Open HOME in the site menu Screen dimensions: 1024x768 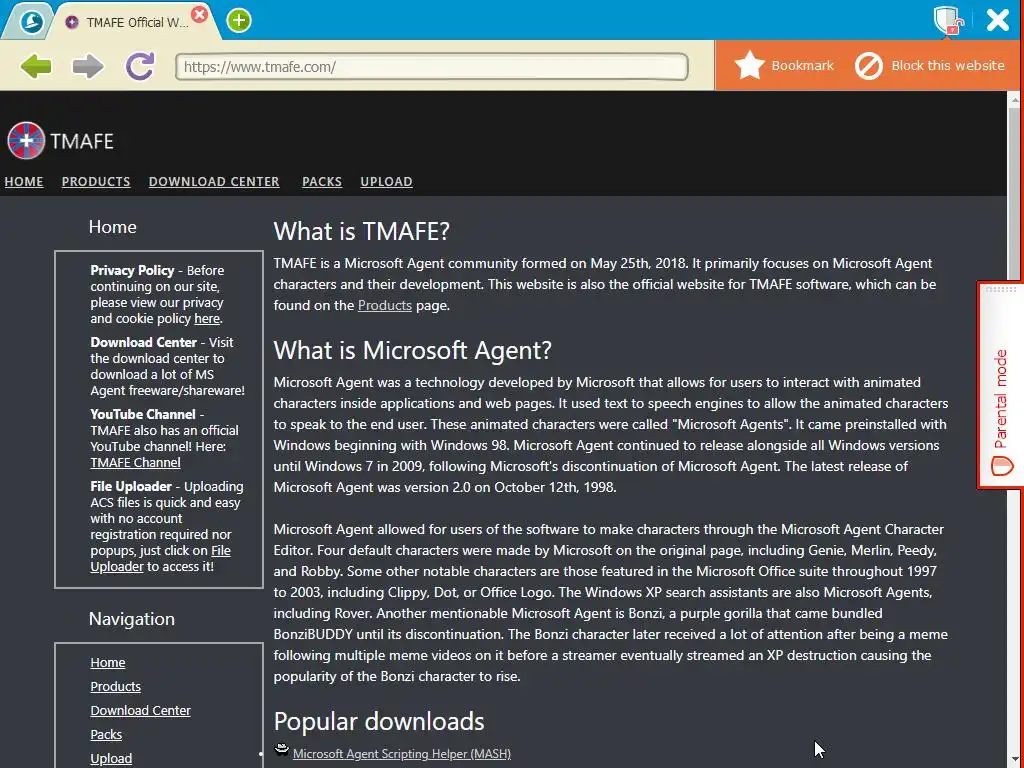(x=24, y=182)
